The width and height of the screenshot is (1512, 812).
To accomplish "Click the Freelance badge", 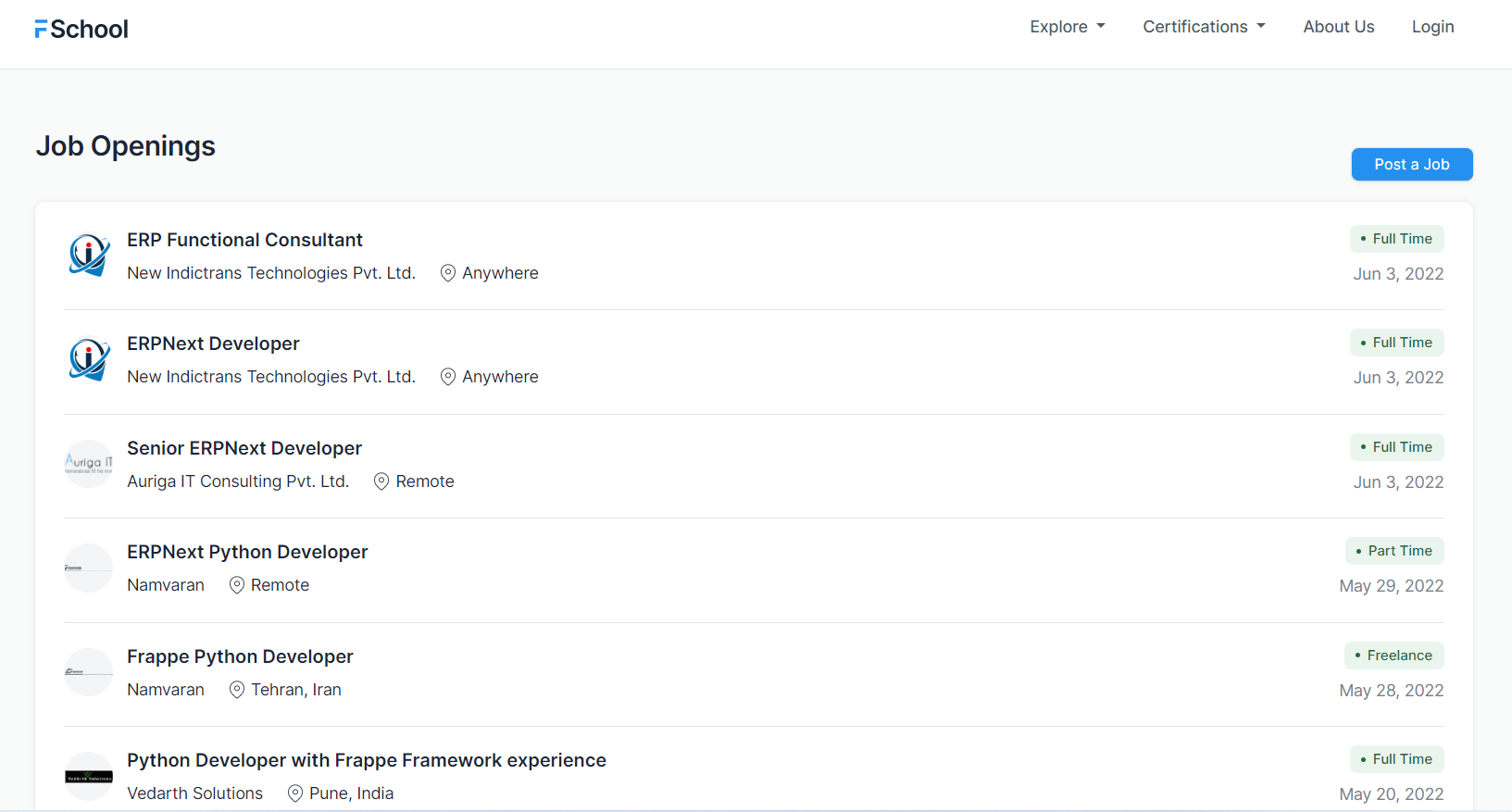I will point(1394,656).
